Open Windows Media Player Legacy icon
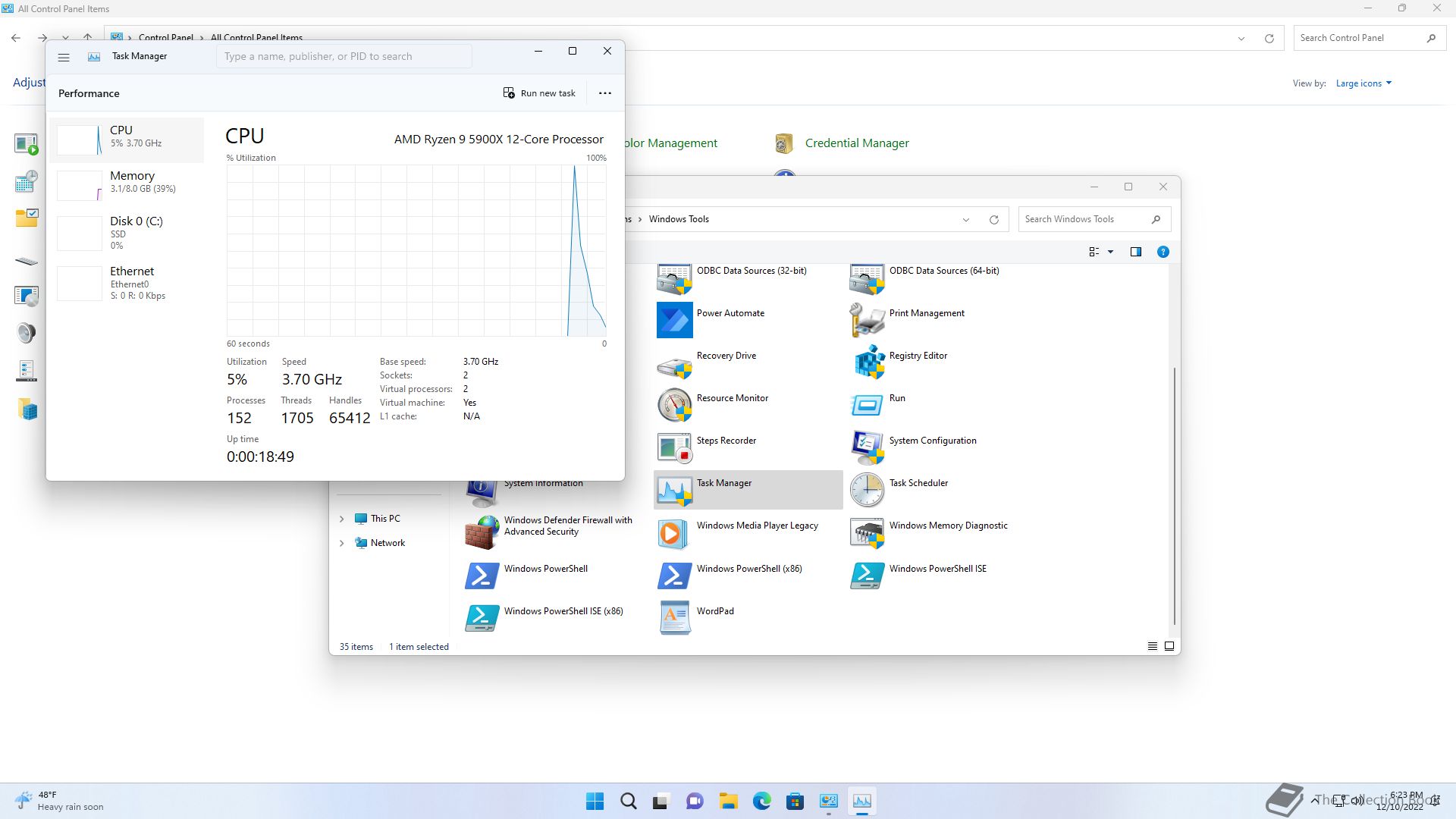Screen dimensions: 1456x819 click(x=674, y=533)
